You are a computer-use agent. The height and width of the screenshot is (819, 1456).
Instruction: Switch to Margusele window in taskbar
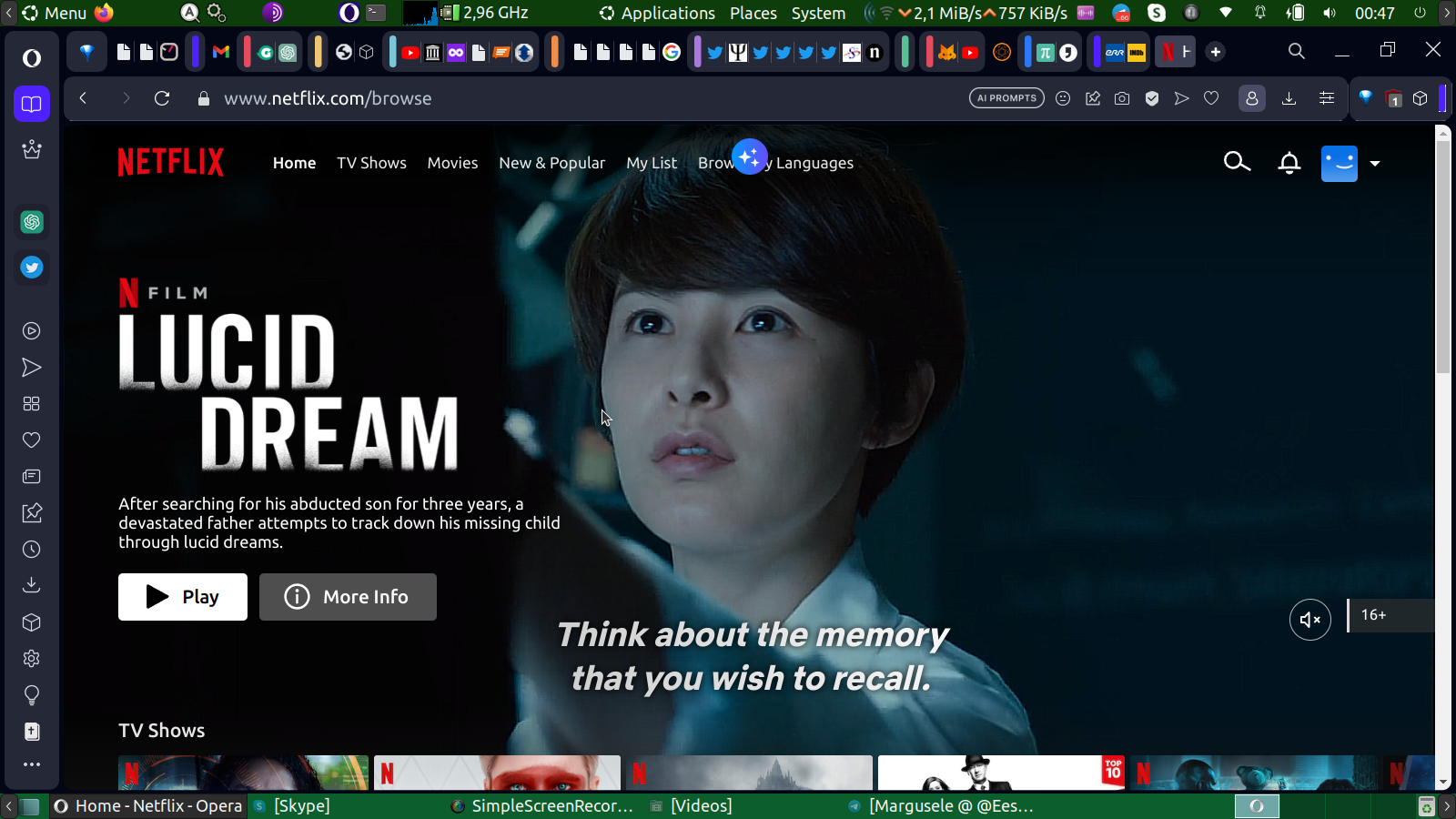coord(941,806)
